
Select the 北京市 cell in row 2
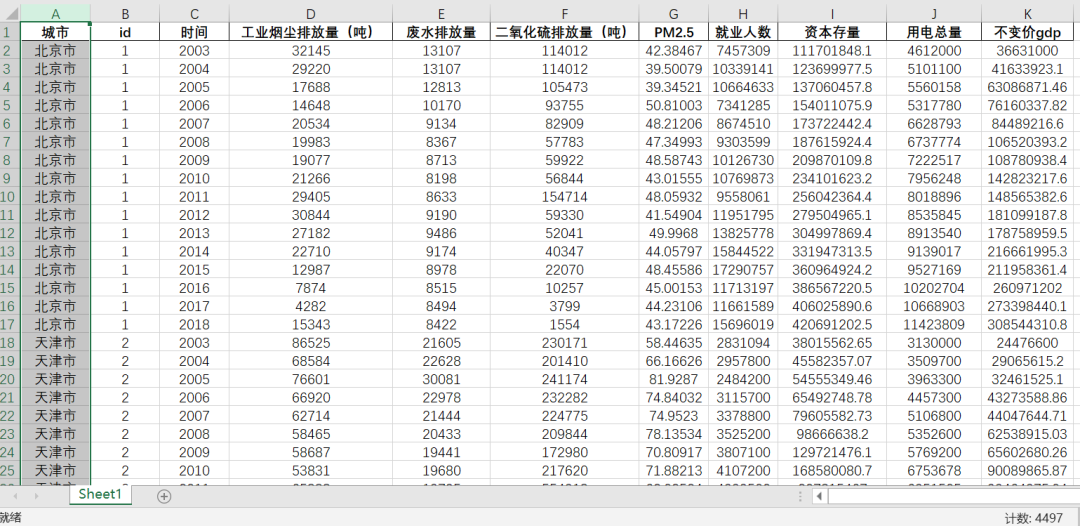point(56,50)
